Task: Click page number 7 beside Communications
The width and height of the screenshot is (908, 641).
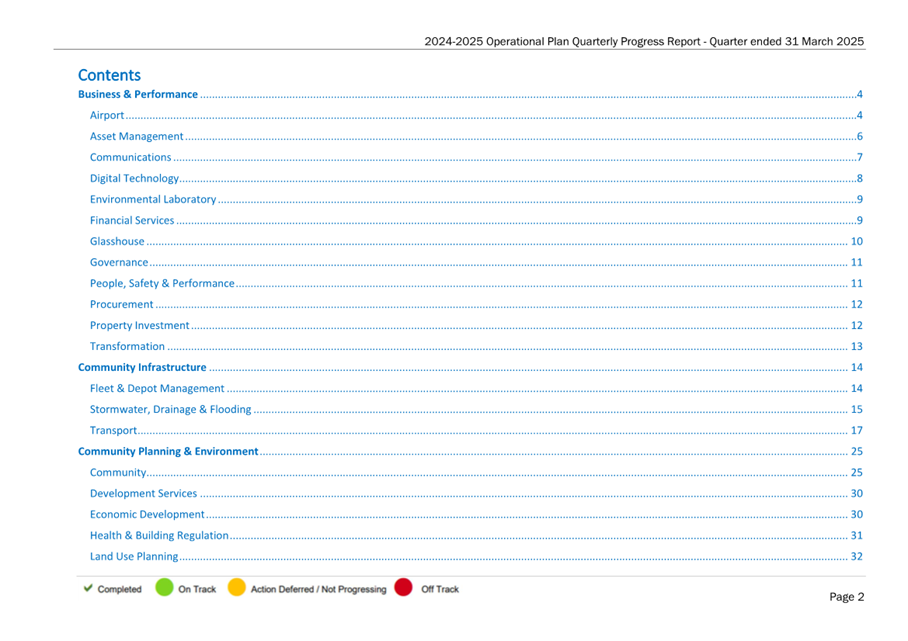Action: pos(860,157)
